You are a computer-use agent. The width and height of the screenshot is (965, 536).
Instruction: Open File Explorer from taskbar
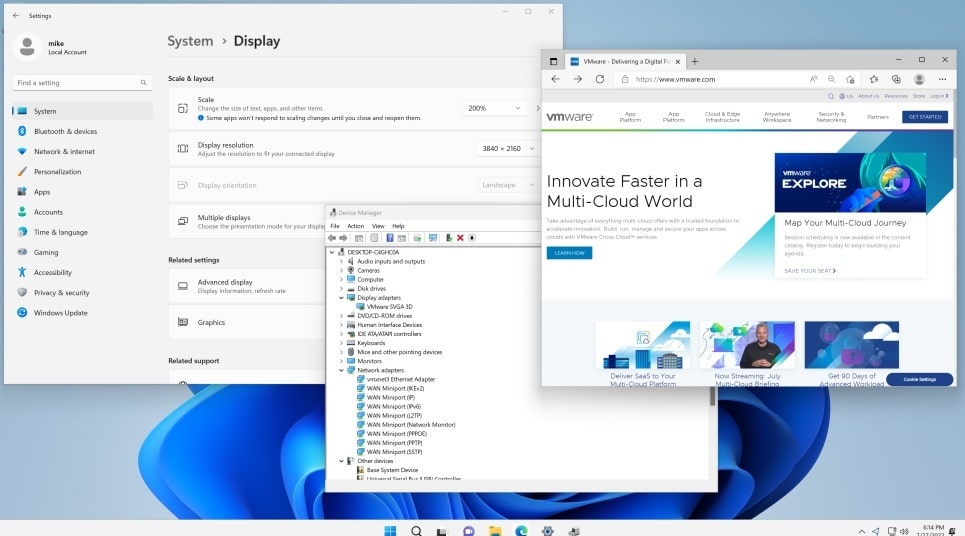(495, 531)
